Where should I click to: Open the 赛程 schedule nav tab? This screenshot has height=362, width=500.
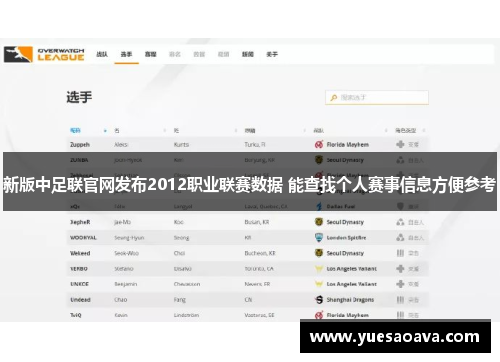click(151, 54)
